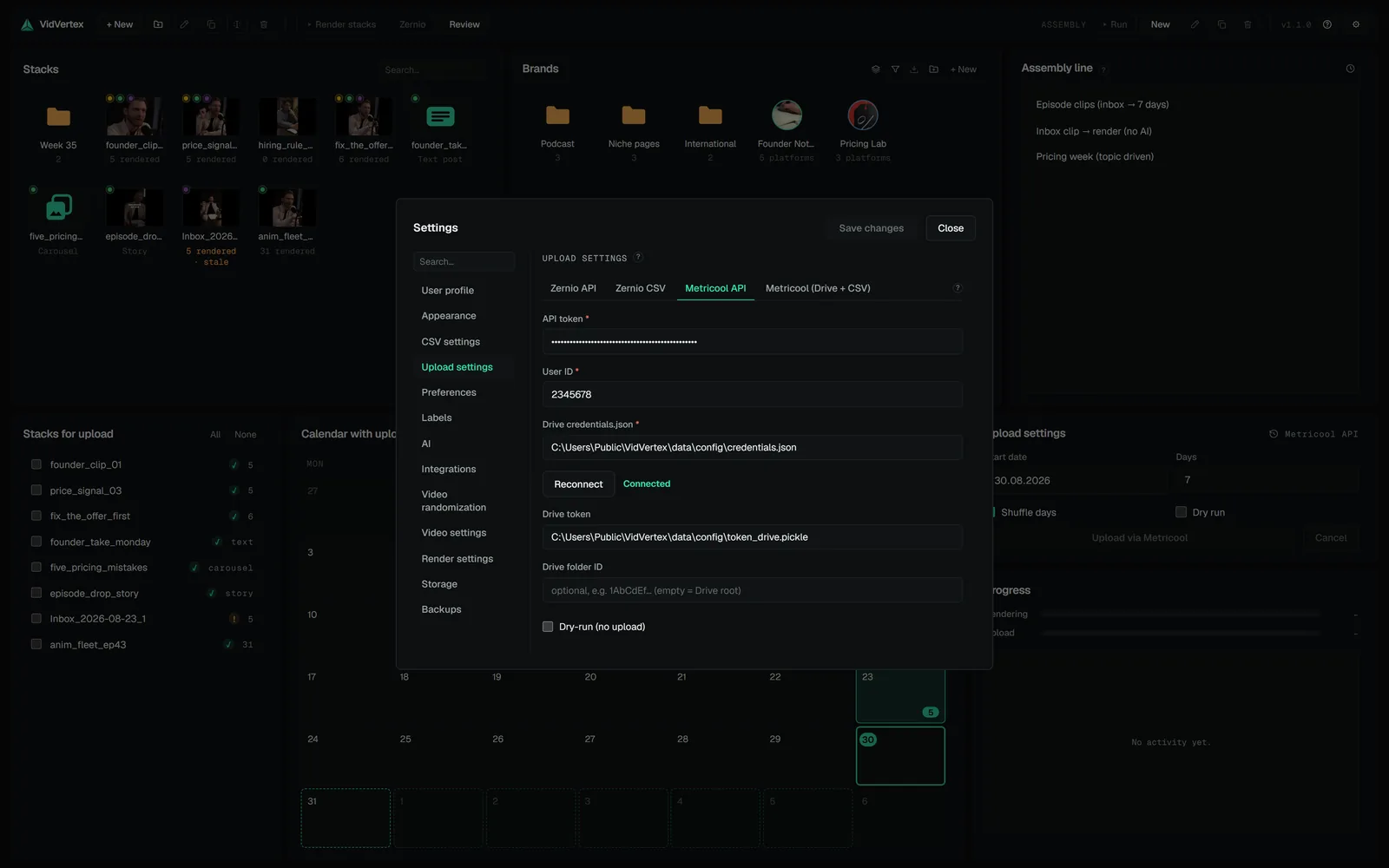Open the Niche pages brand folder
Viewport: 1389px width, 868px height.
[634, 115]
